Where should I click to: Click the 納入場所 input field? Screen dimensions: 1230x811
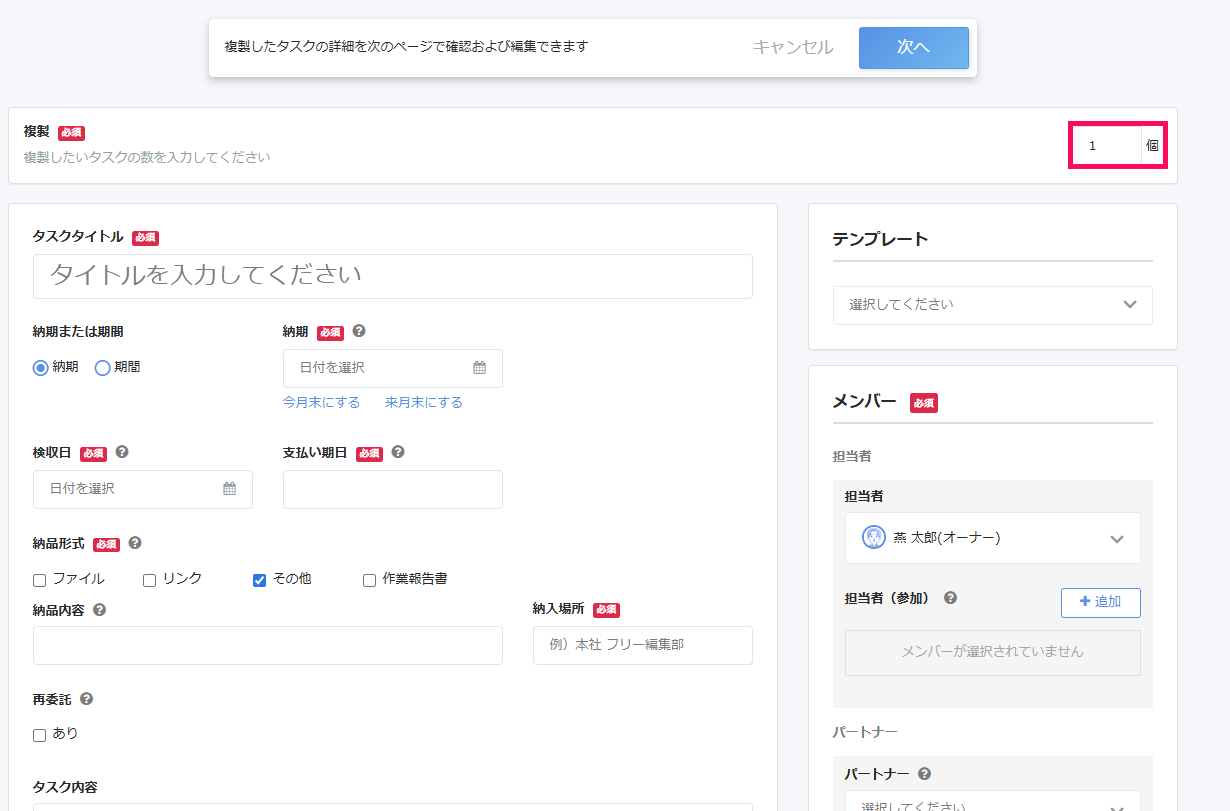(x=643, y=645)
